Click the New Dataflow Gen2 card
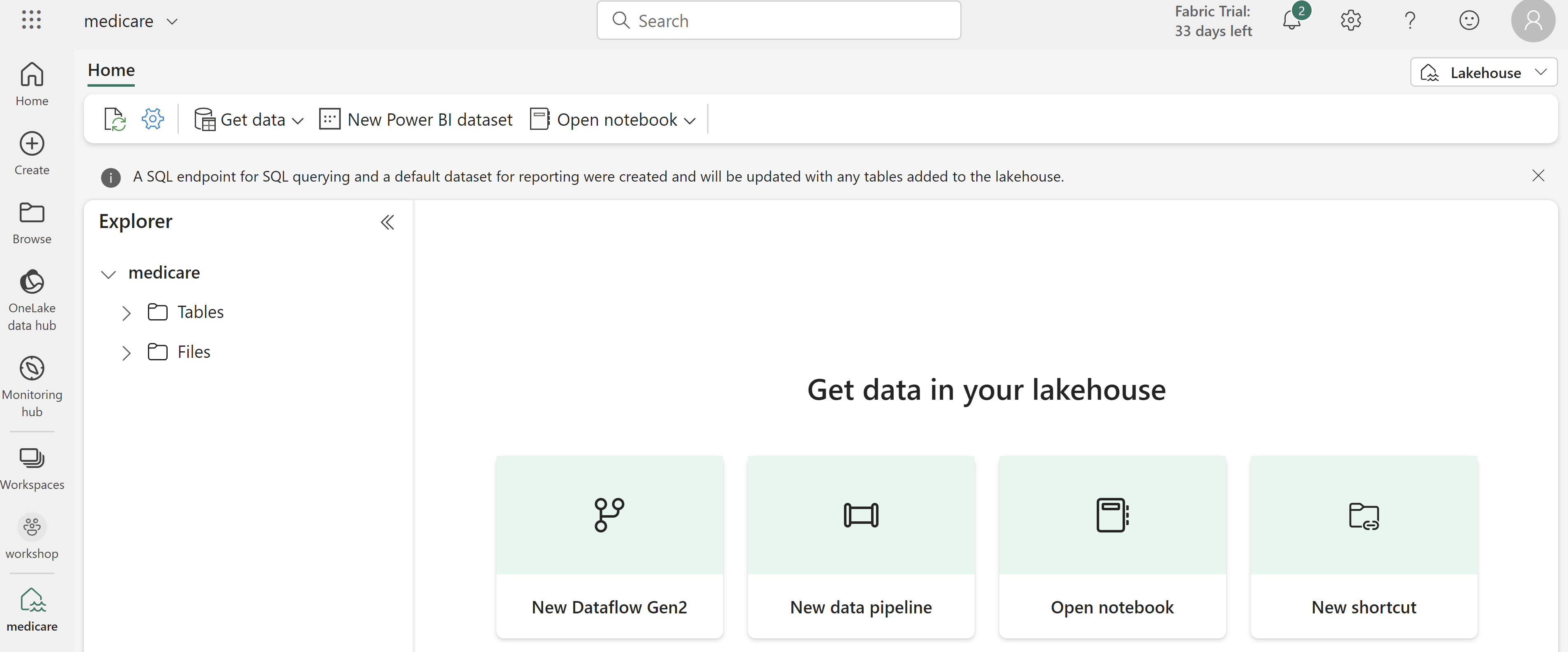Viewport: 1568px width, 652px height. [x=609, y=546]
